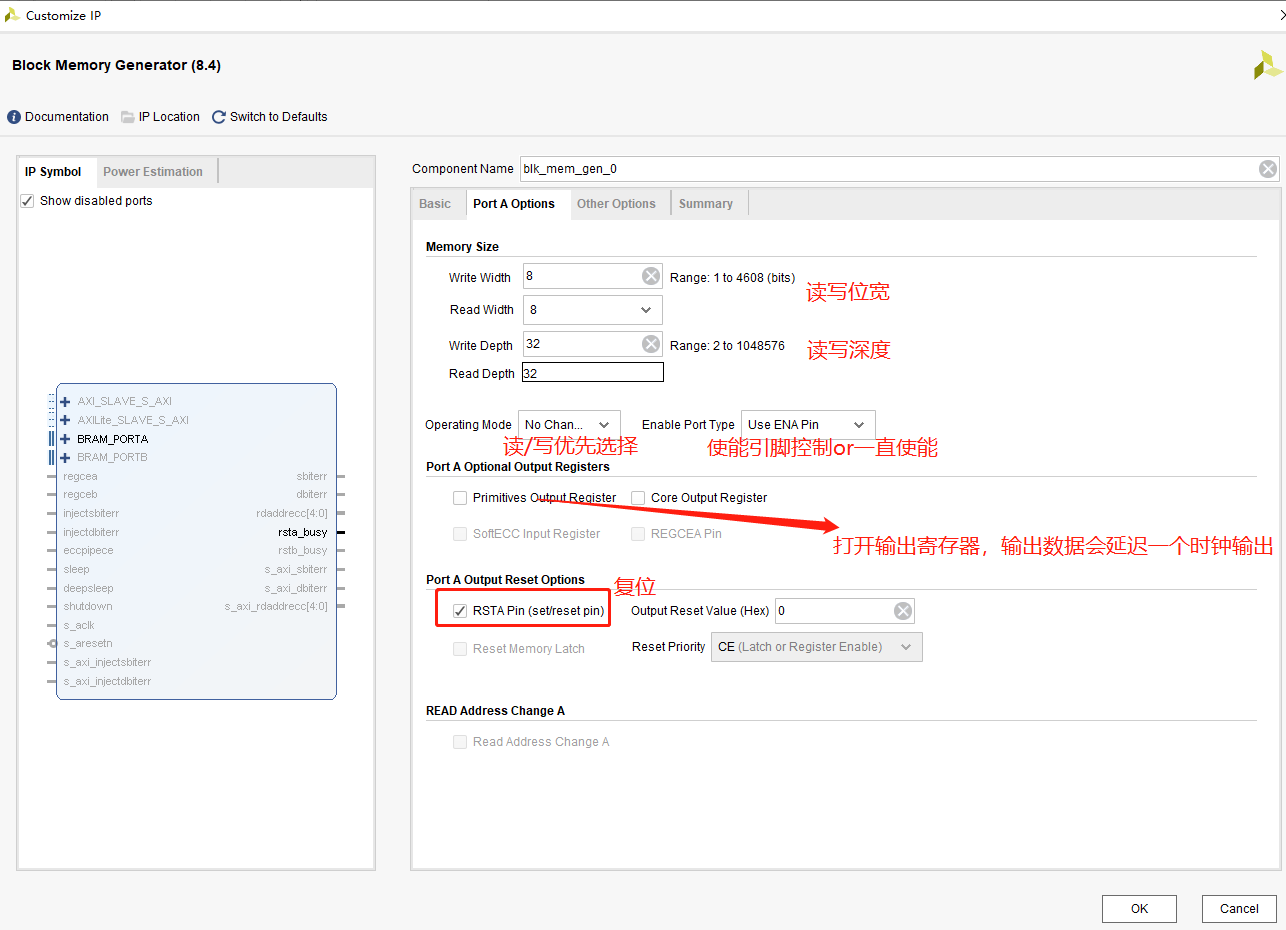Clear the Write Depth value with the X icon
The image size is (1286, 930).
click(x=651, y=344)
